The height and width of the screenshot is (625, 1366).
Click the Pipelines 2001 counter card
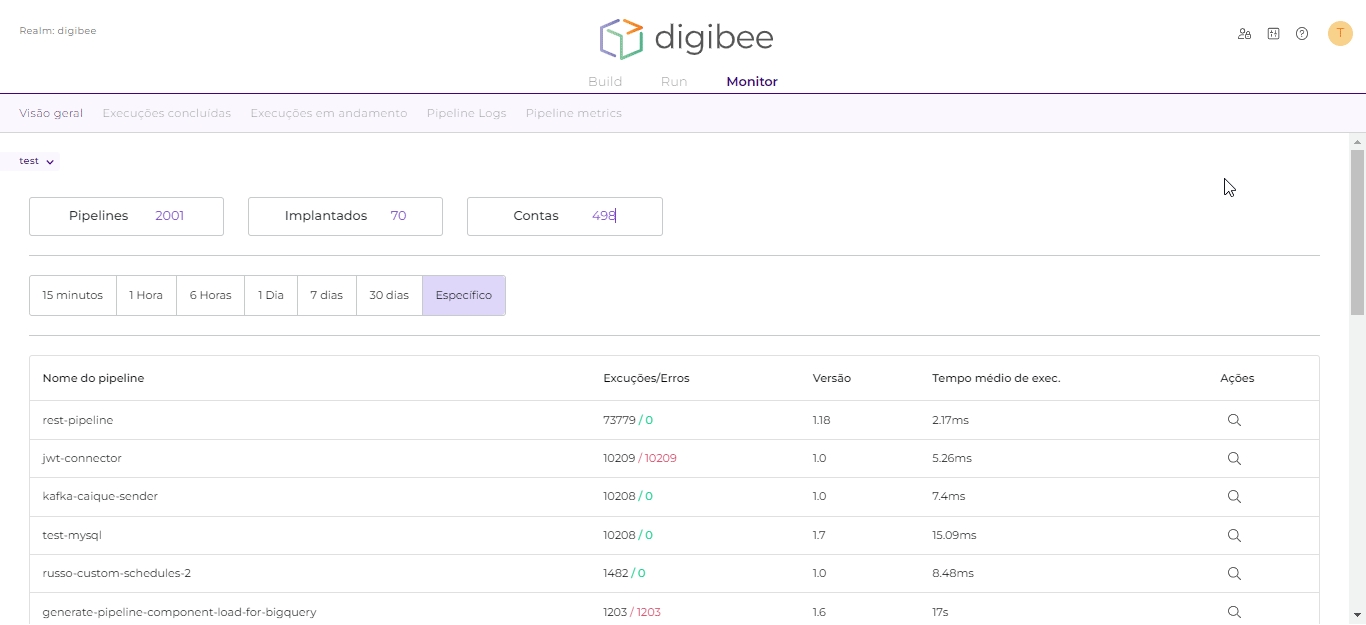point(126,216)
